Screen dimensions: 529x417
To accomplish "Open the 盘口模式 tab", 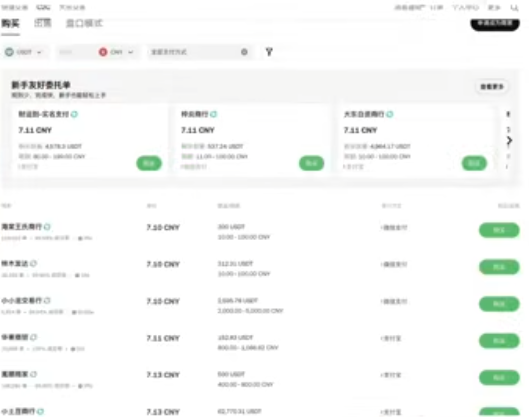I will pos(84,23).
